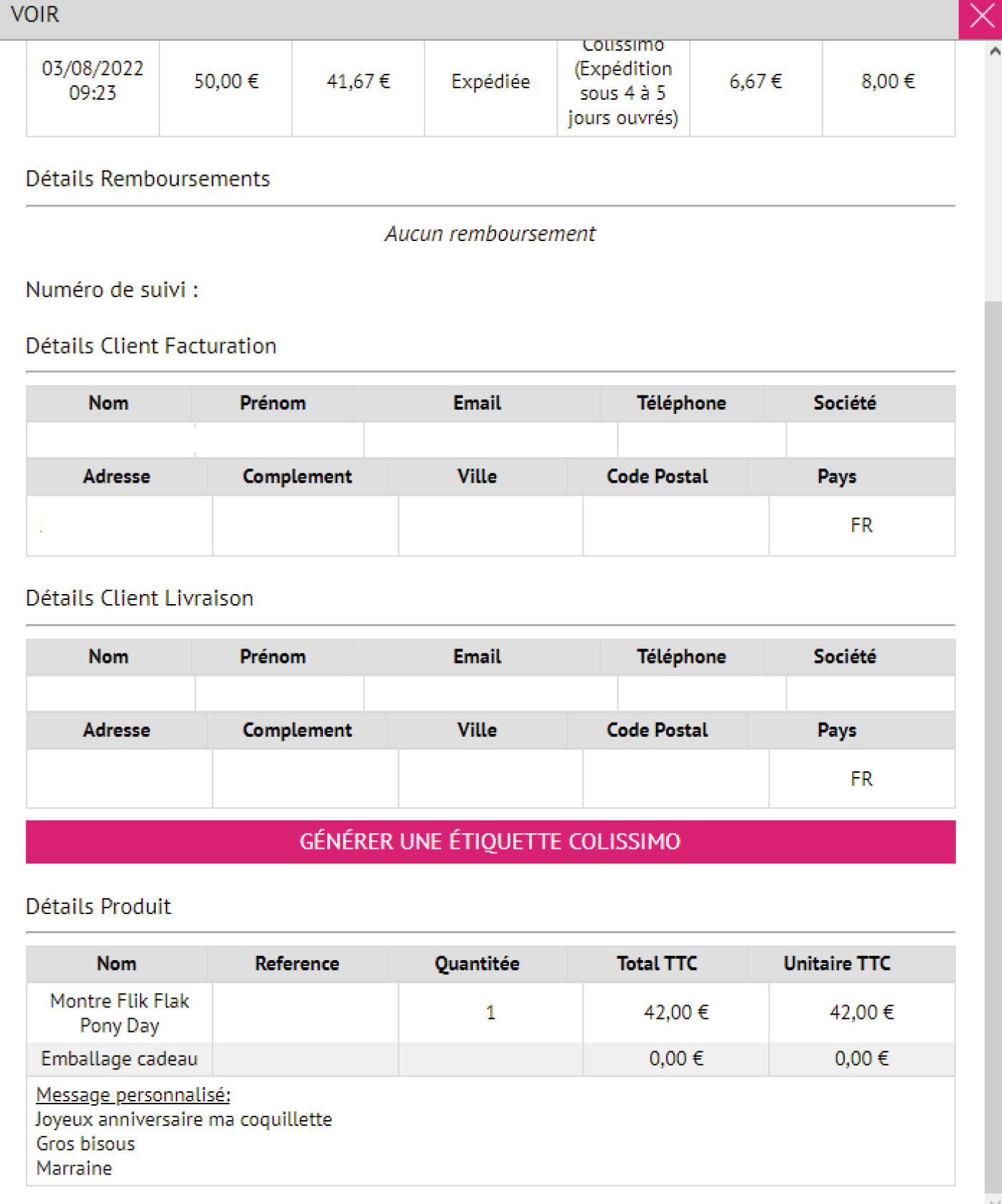Close the VOIR order details dialog

[x=980, y=16]
